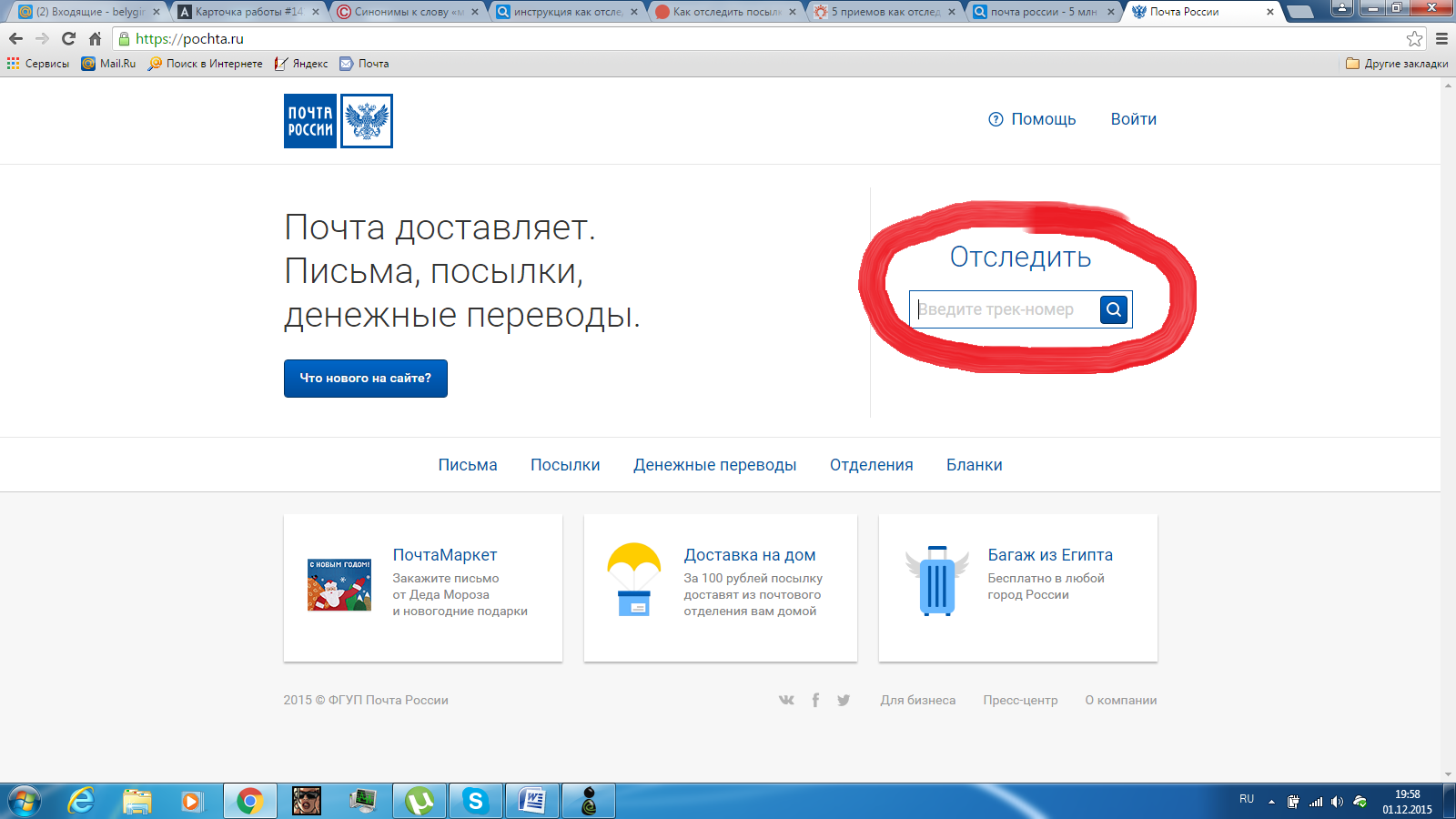
Task: Open the Бланки link
Action: coord(975,465)
